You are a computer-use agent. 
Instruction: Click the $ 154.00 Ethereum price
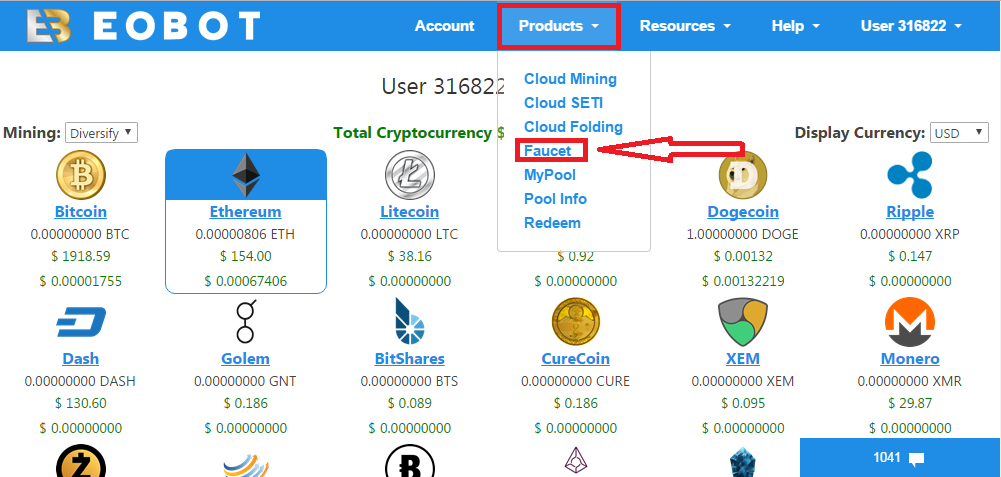coord(245,257)
